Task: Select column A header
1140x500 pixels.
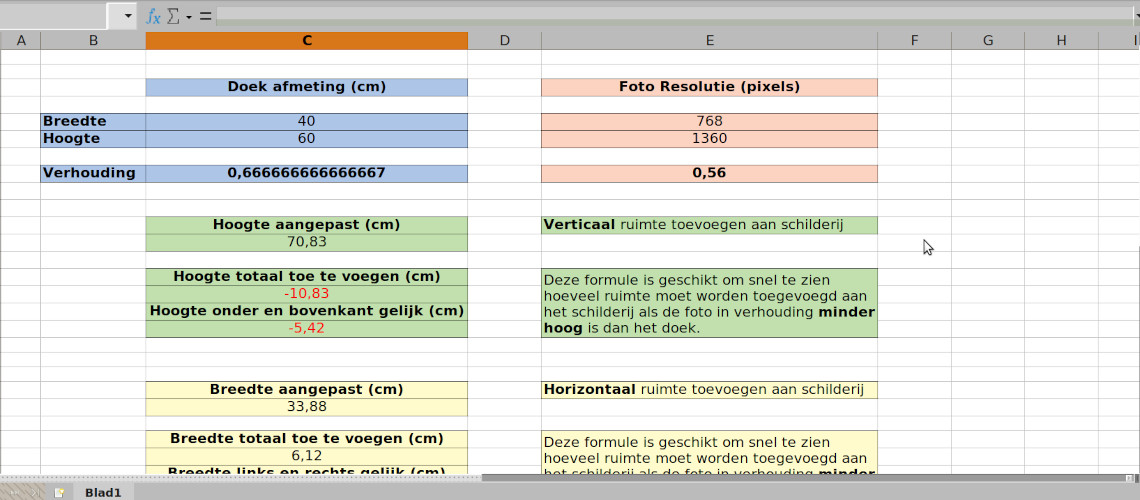Action: (20, 40)
